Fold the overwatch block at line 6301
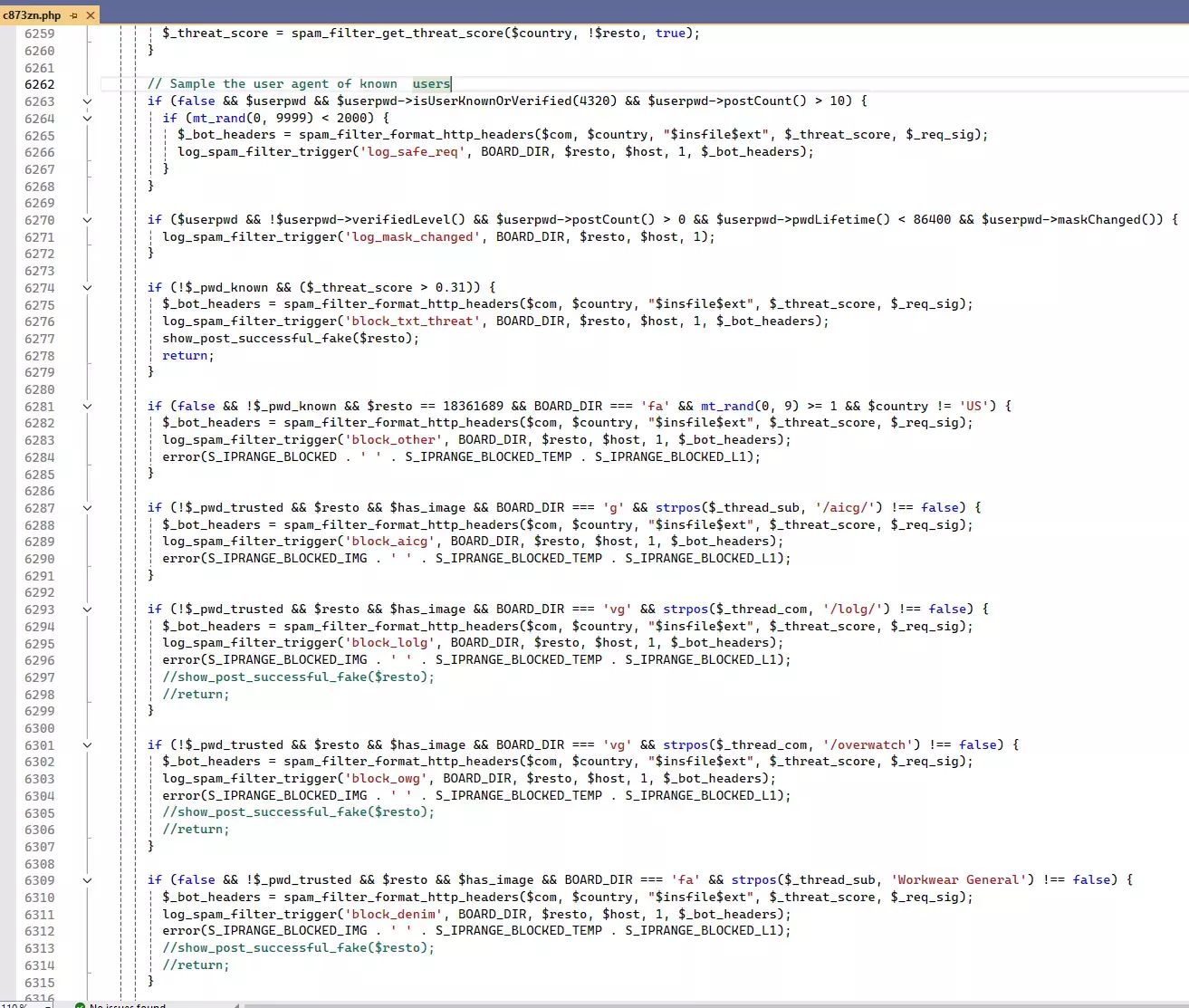Viewport: 1189px width, 1008px height. (87, 745)
